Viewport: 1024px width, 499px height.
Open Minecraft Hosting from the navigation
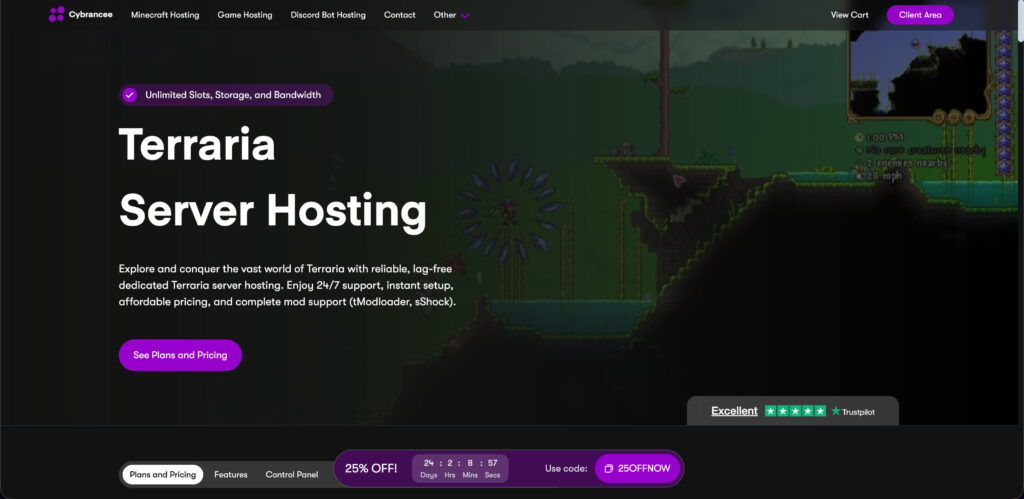point(165,15)
